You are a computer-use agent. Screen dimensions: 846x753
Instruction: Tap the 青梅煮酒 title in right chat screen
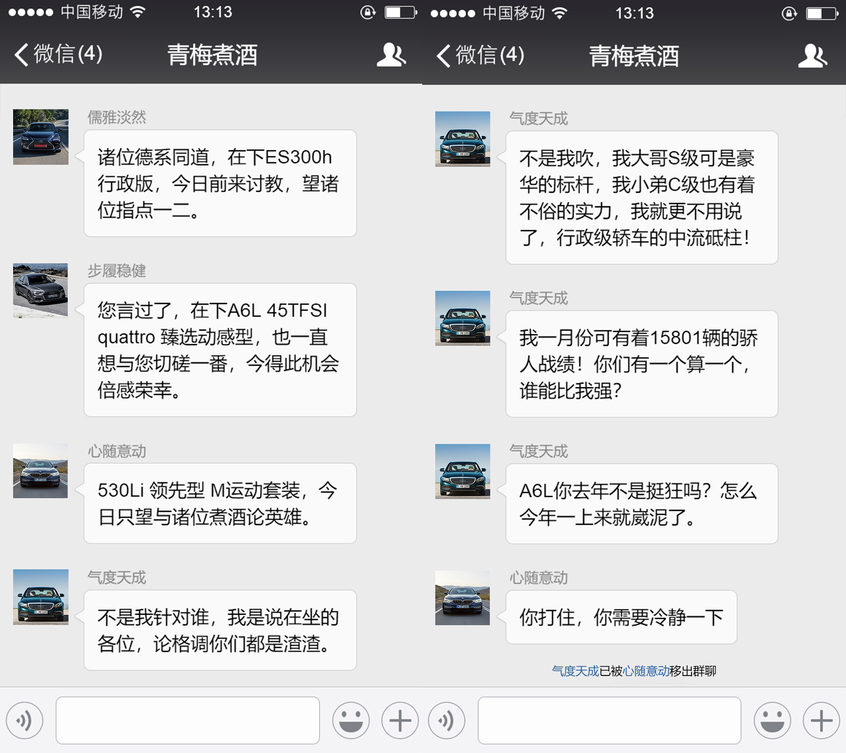tap(634, 56)
